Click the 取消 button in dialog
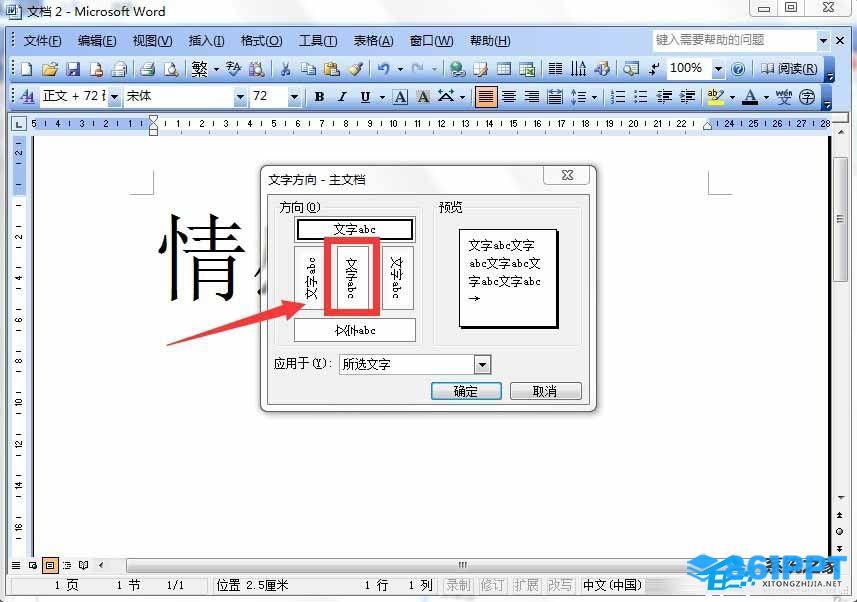The image size is (857, 602). (545, 391)
